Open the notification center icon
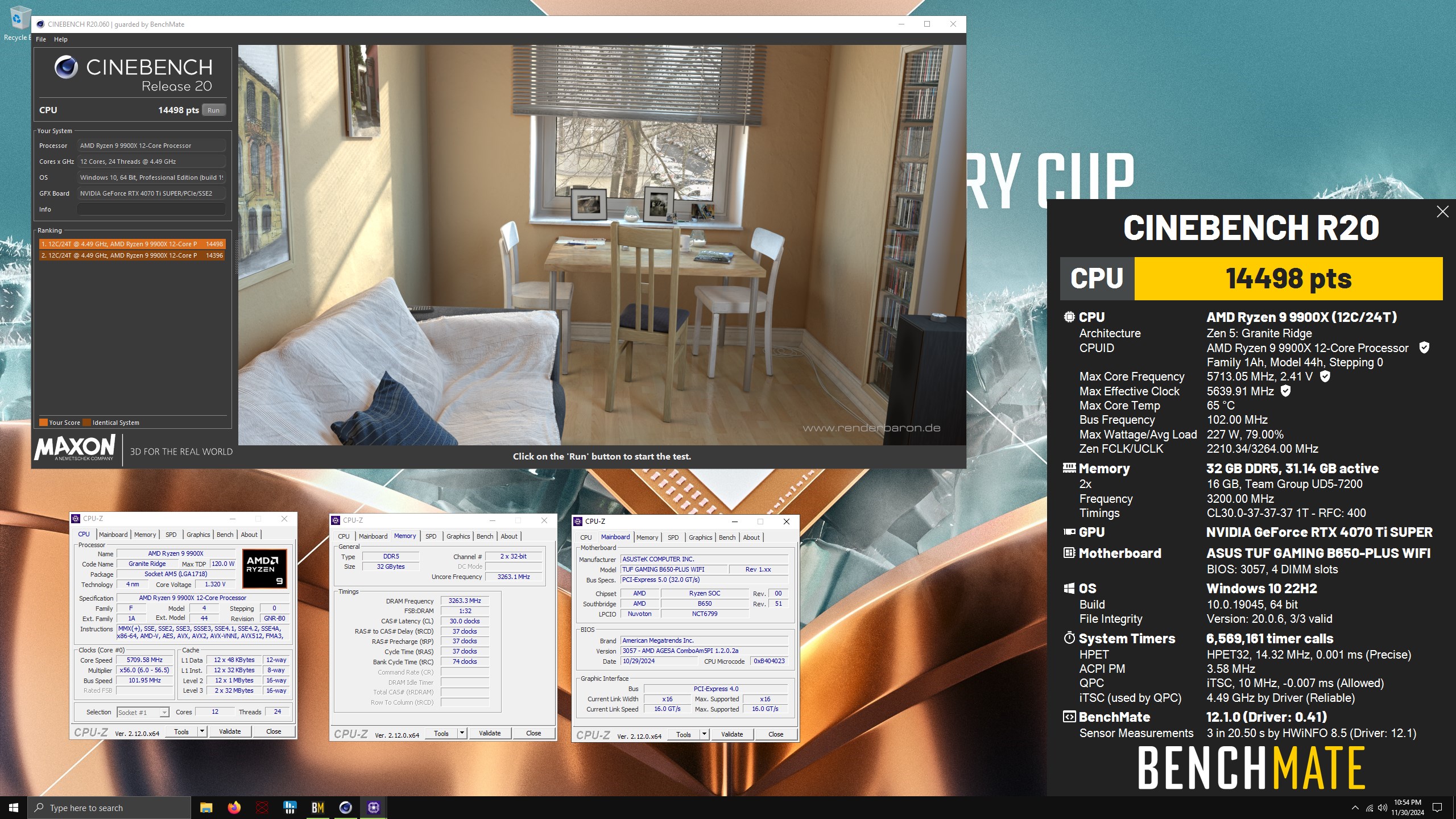Screen dimensions: 1456x819 pyautogui.click(x=1437, y=808)
